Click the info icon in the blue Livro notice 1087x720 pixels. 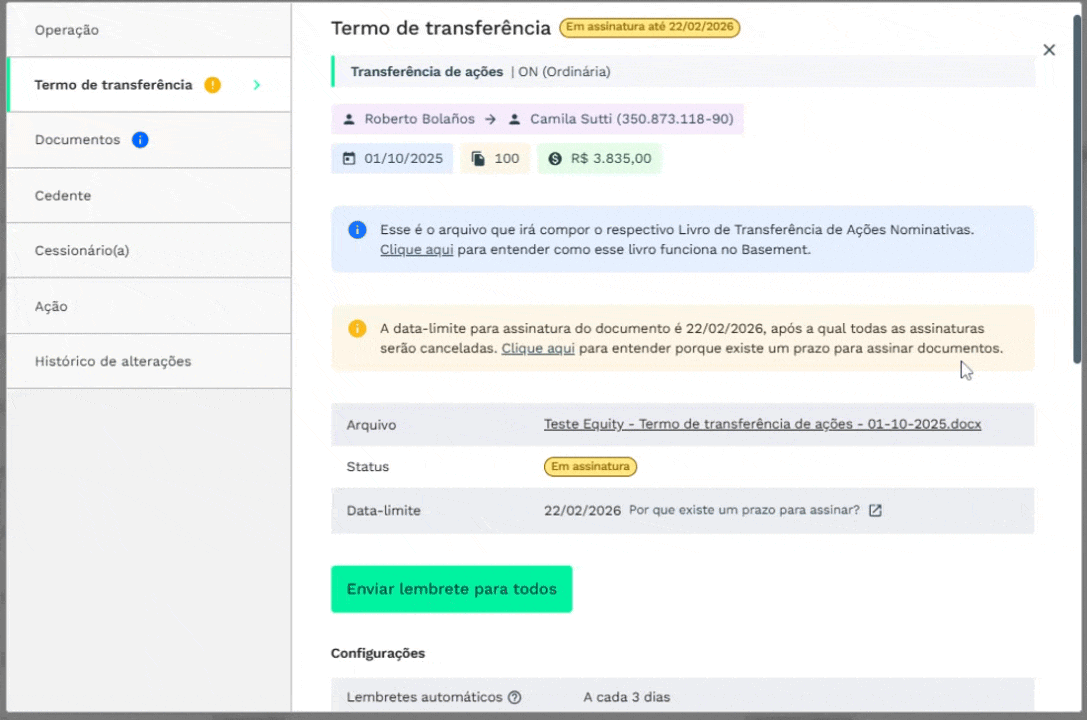[357, 229]
